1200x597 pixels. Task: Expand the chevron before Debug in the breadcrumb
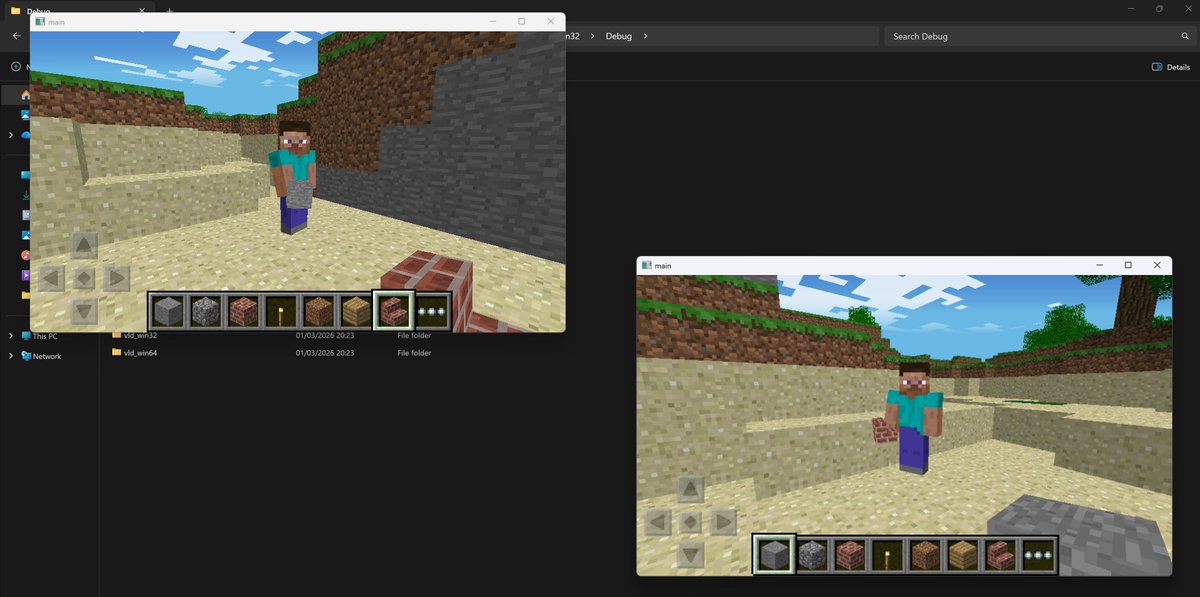pyautogui.click(x=592, y=36)
